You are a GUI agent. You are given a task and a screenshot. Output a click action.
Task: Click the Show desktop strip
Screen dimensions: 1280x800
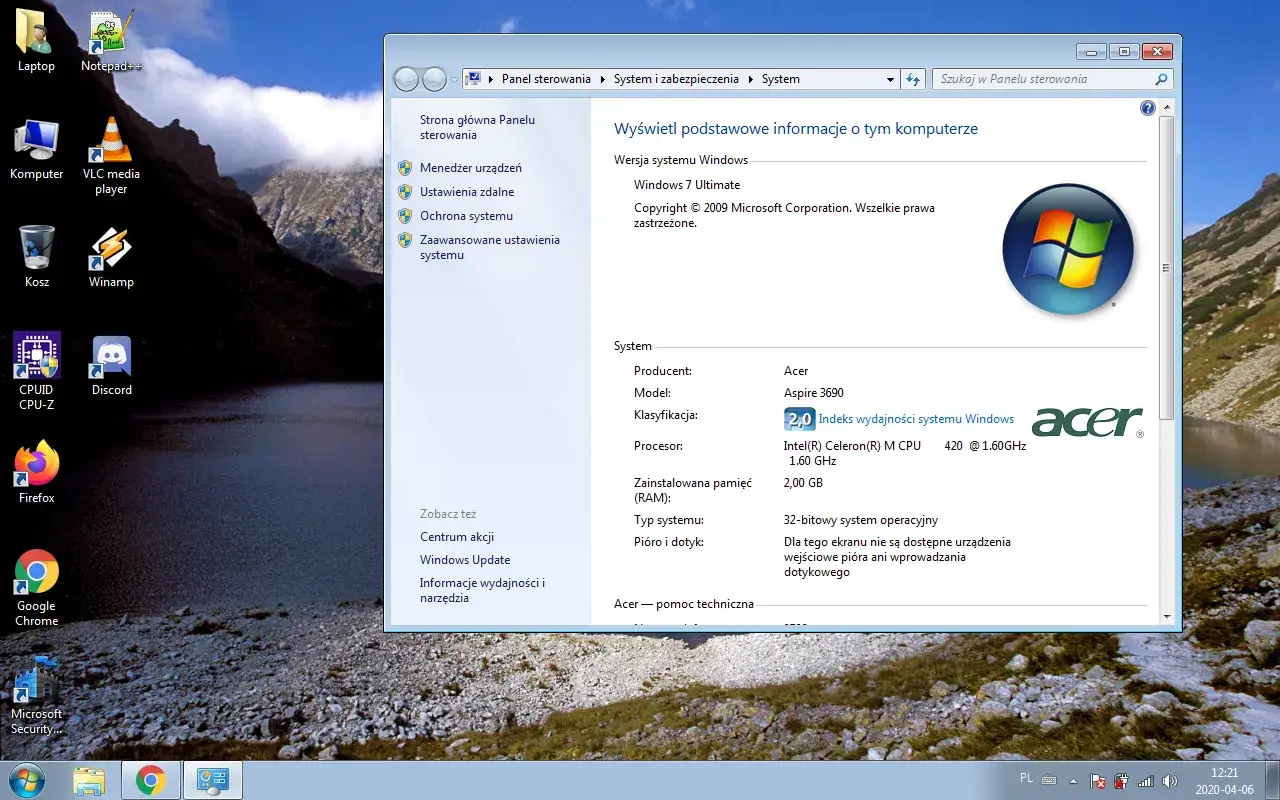[x=1272, y=780]
